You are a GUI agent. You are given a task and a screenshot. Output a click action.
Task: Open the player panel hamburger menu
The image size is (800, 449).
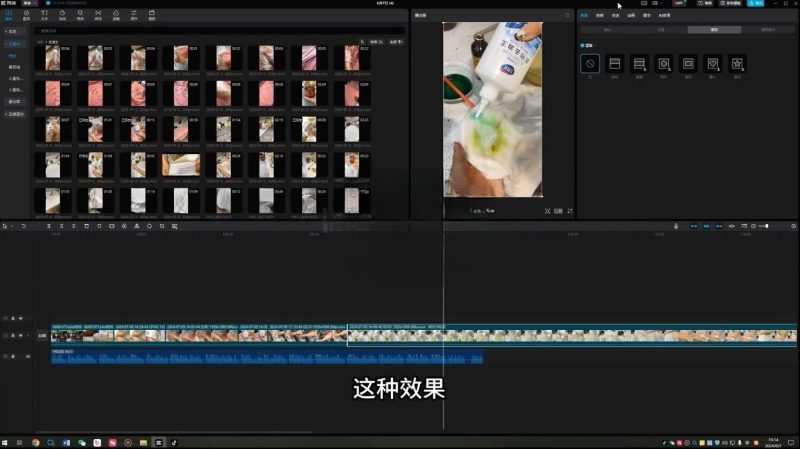pyautogui.click(x=567, y=15)
